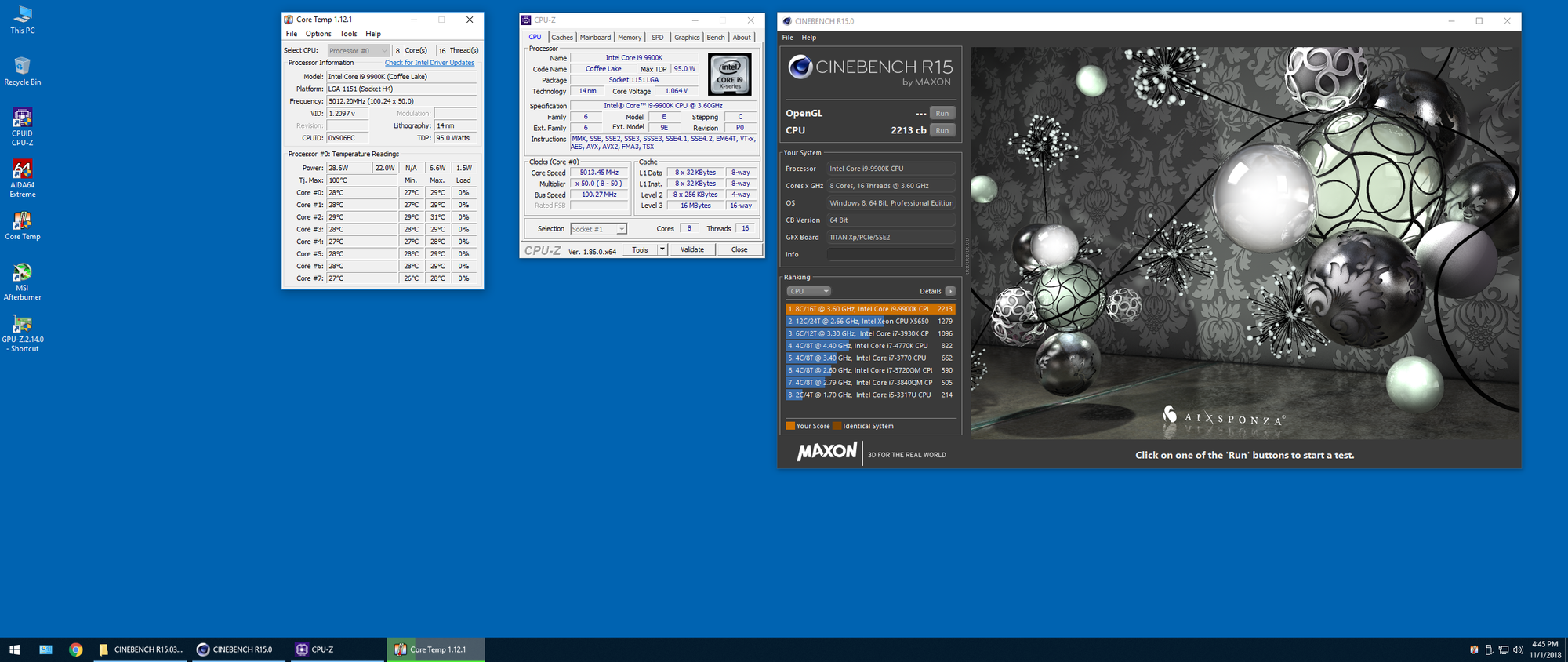Viewport: 1568px width, 662px height.
Task: Open the File menu in Cinebench
Action: [x=787, y=38]
